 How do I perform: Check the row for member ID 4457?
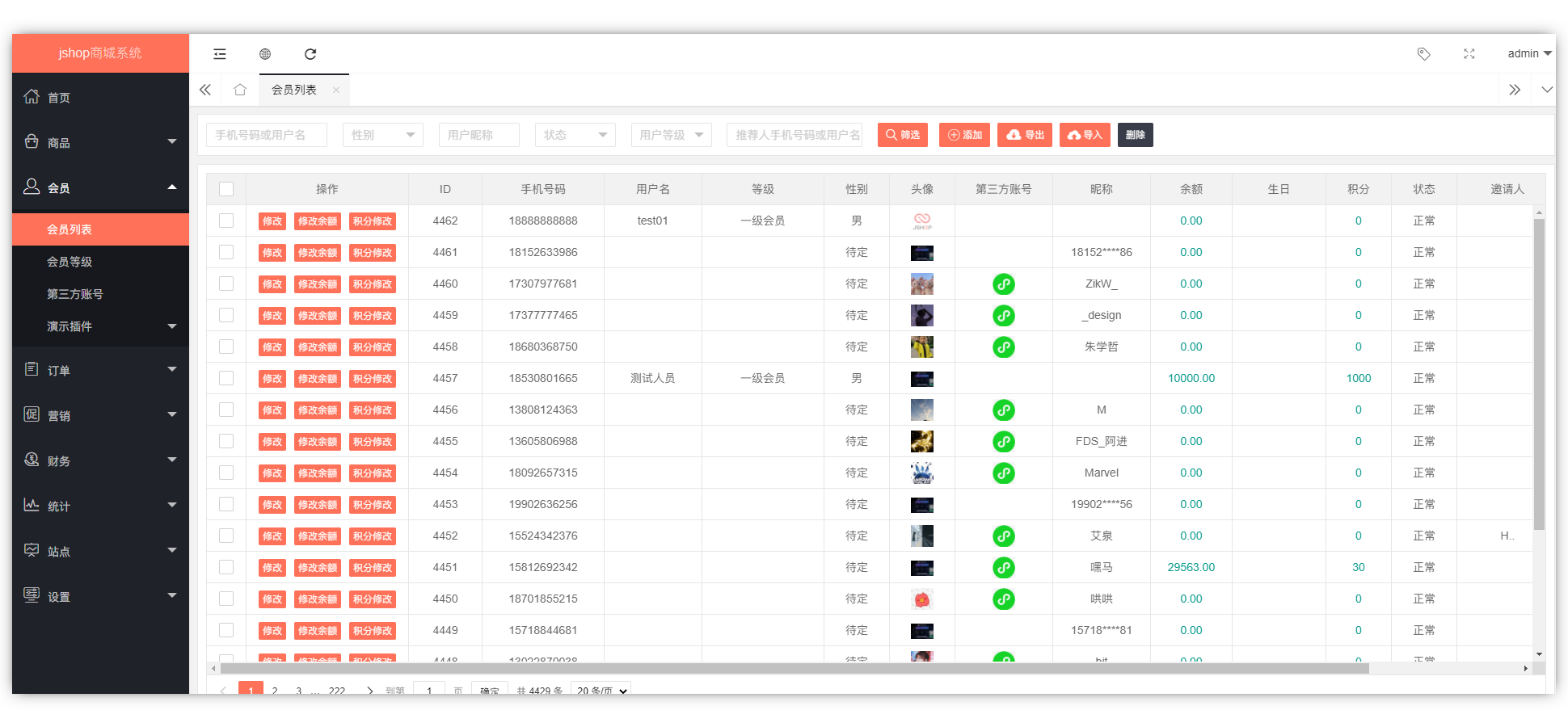[226, 378]
